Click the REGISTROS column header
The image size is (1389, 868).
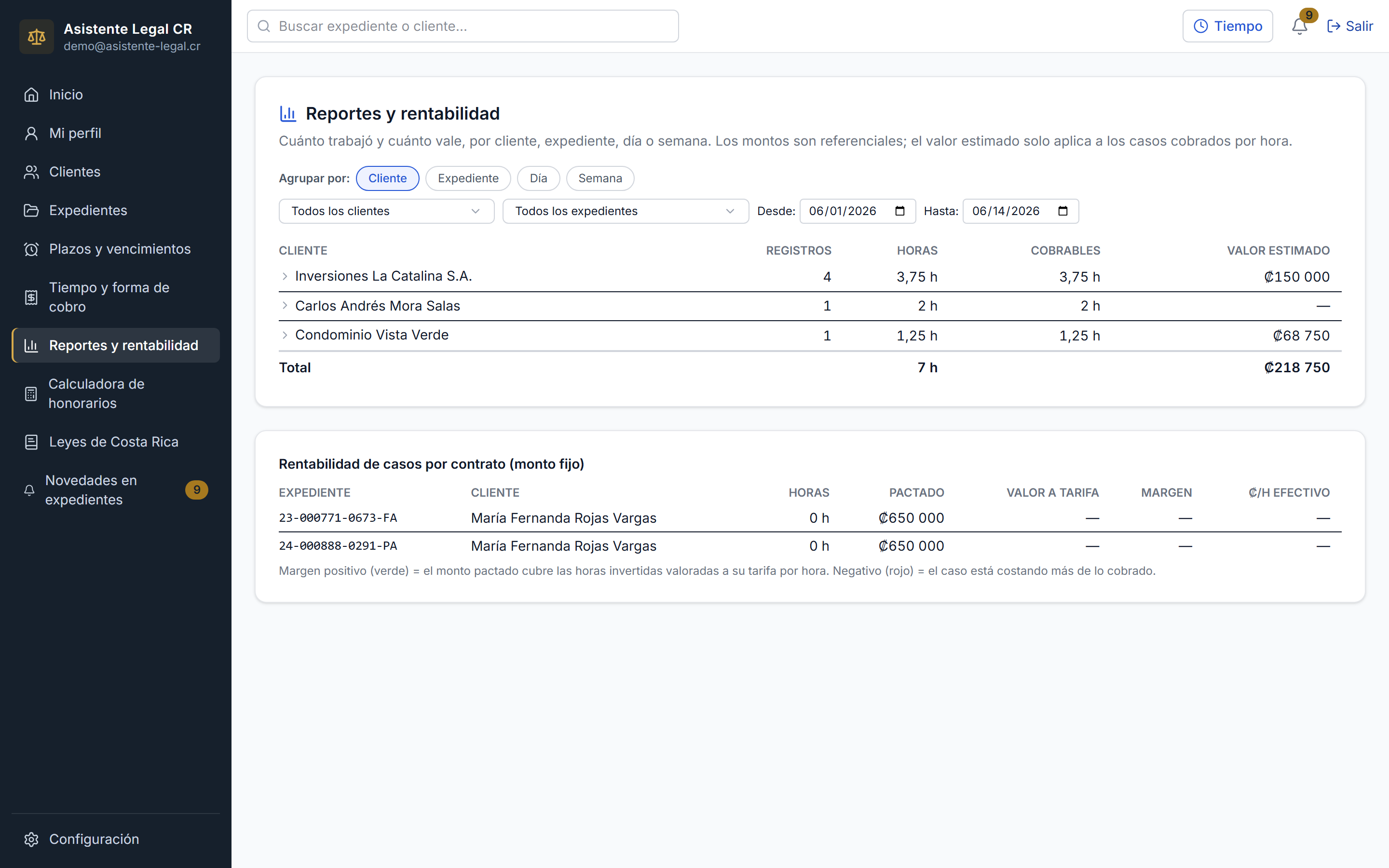tap(798, 250)
